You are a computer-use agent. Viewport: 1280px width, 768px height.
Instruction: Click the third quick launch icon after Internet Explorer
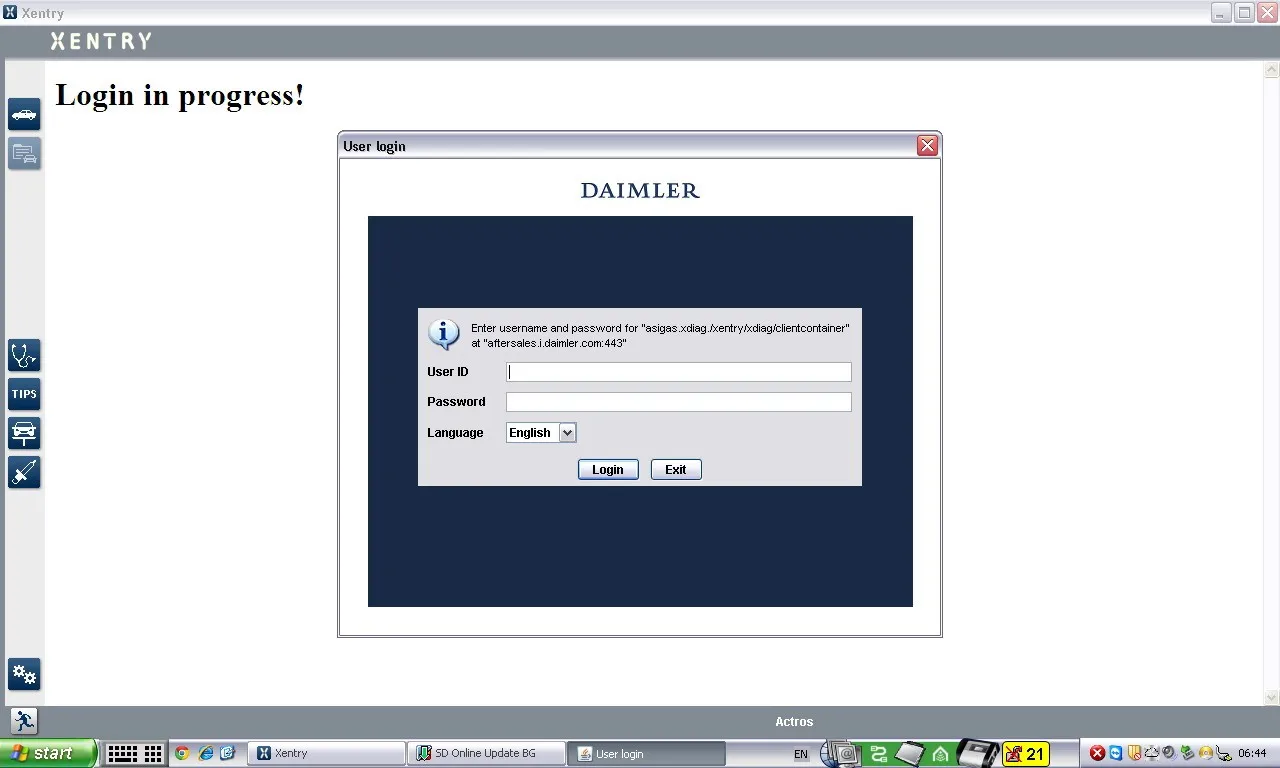pyautogui.click(x=227, y=753)
